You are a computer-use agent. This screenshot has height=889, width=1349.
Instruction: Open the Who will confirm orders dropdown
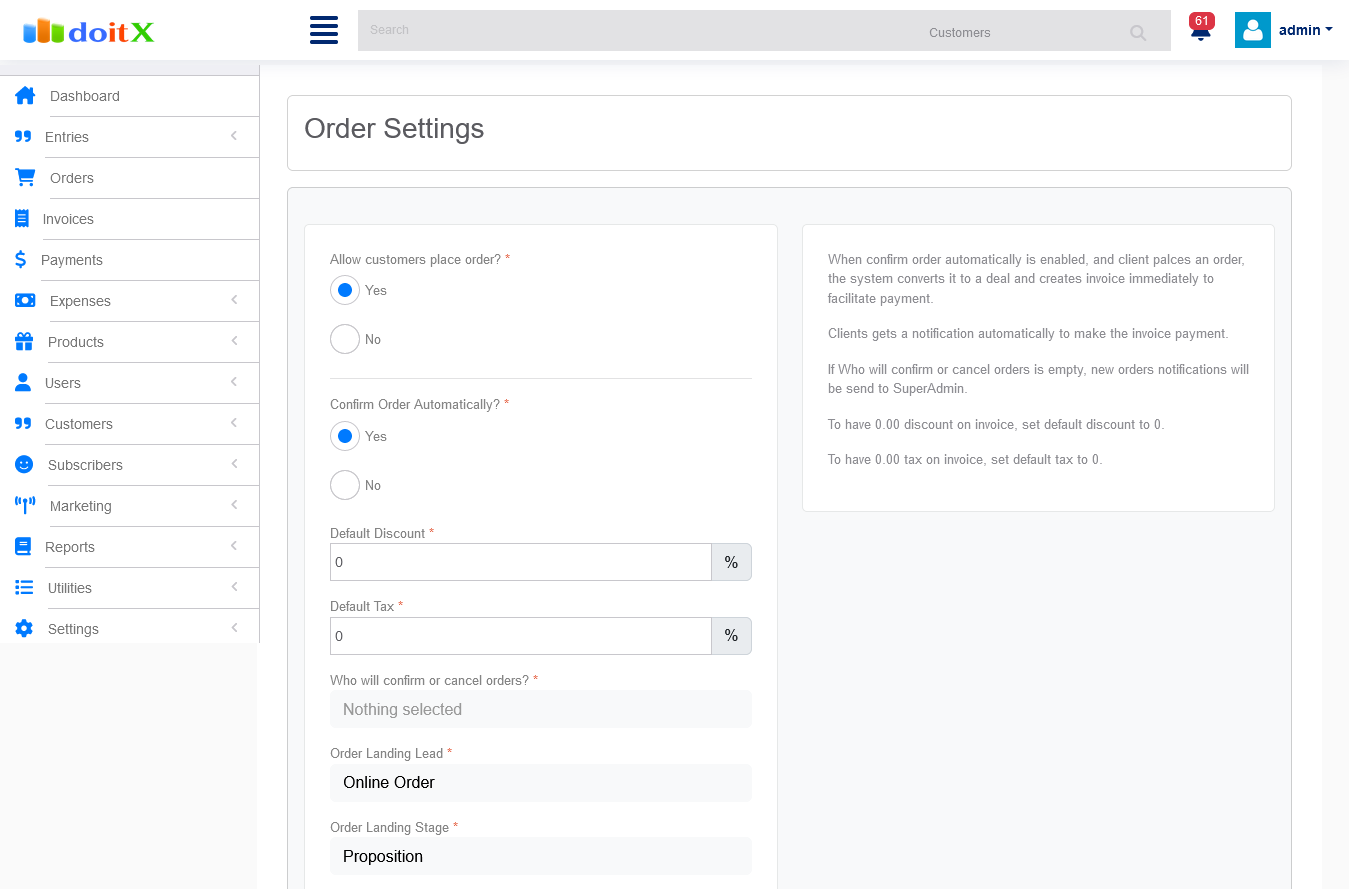(x=540, y=709)
